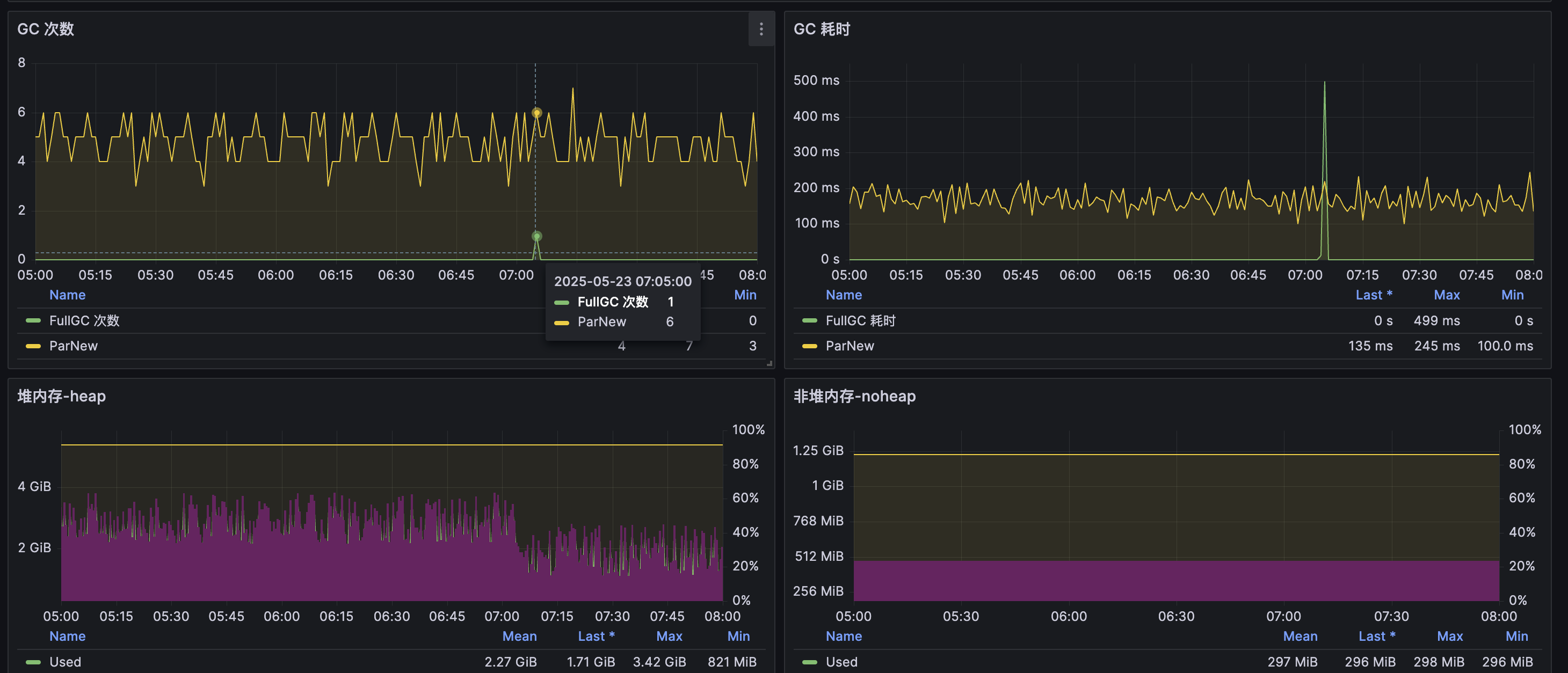Toggle ParNew series in GC 次数 legend
The image size is (1568, 673).
73,346
